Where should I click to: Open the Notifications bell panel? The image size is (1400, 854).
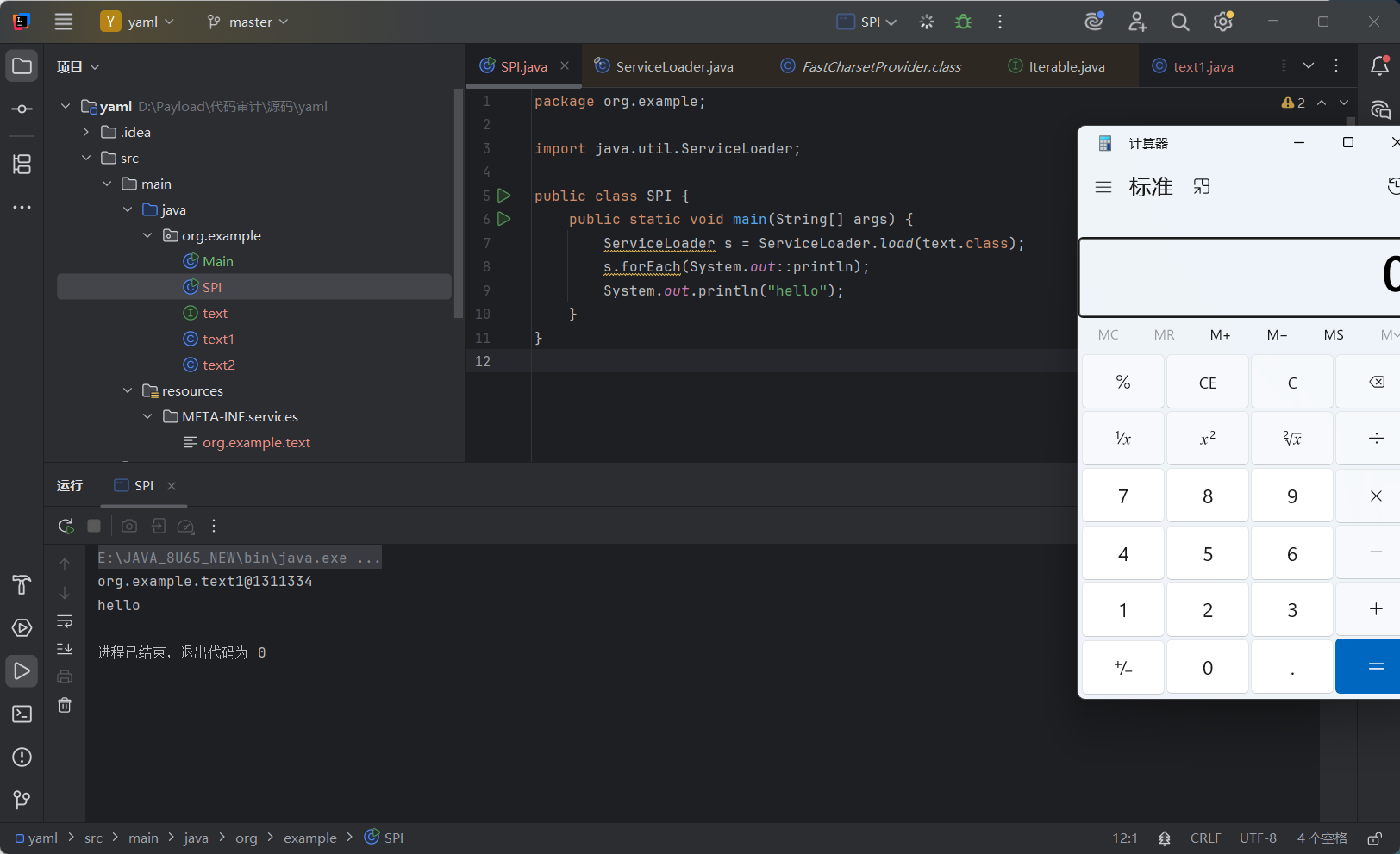[x=1379, y=65]
